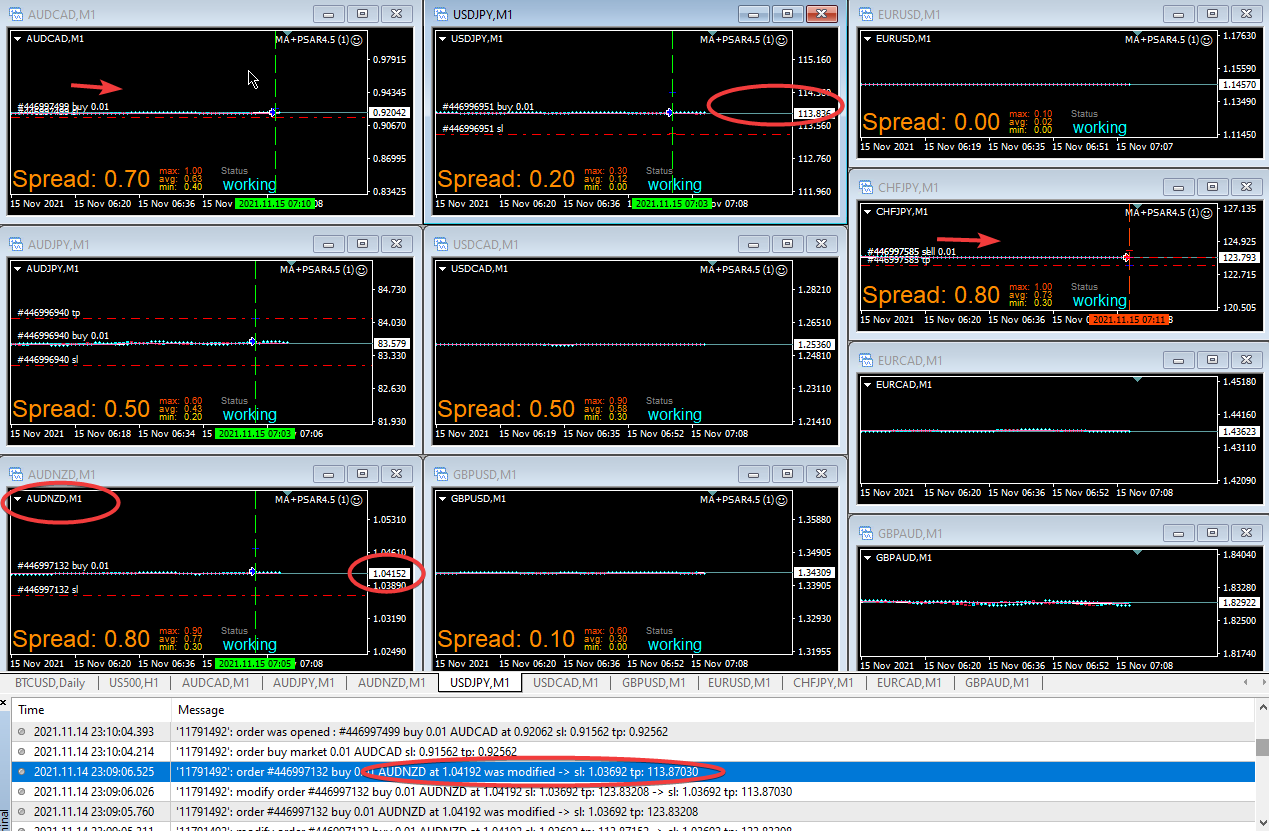Click the 'working' status text on GBPUSD chart
The width and height of the screenshot is (1269, 831).
point(674,644)
